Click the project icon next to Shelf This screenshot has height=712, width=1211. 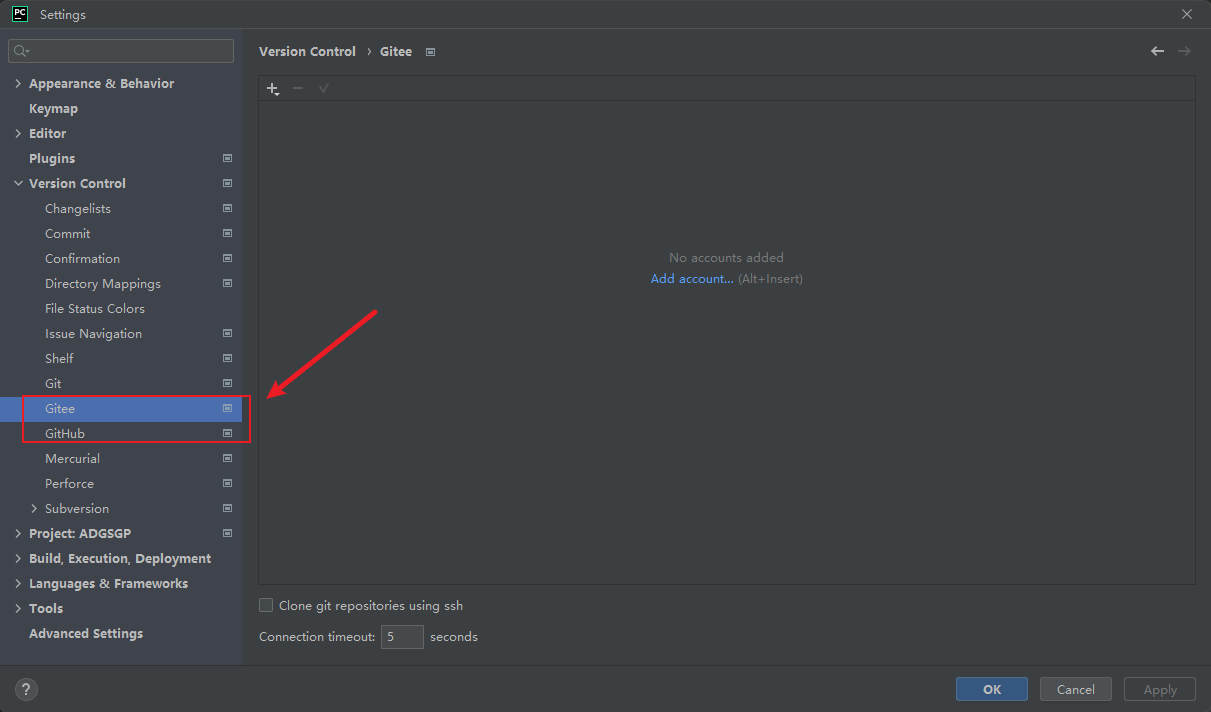(227, 358)
